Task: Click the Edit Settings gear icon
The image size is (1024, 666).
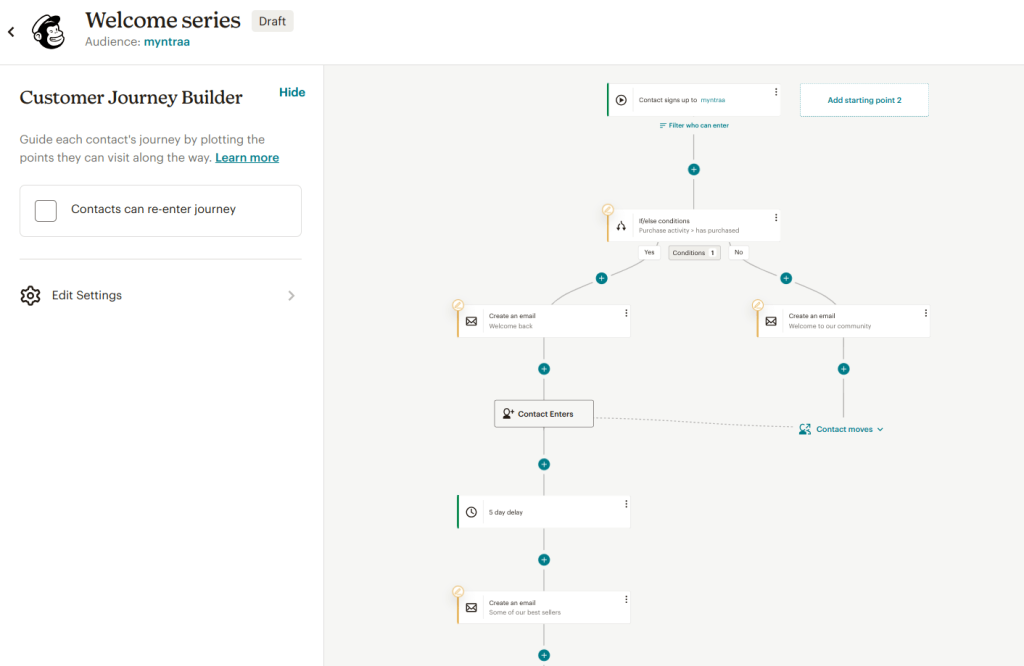Action: pos(30,296)
